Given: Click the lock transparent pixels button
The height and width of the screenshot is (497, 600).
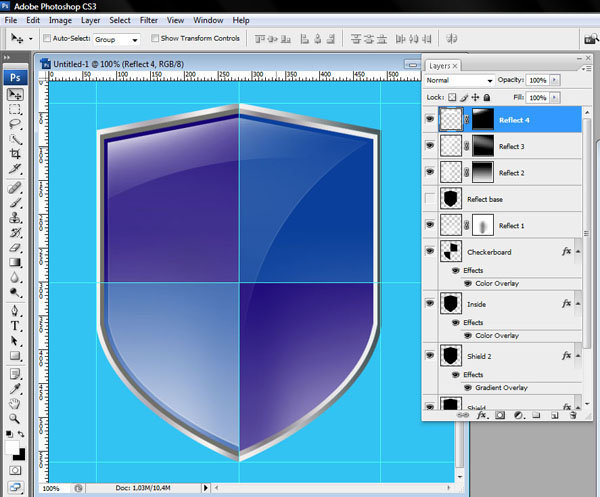Looking at the screenshot, I should 452,98.
